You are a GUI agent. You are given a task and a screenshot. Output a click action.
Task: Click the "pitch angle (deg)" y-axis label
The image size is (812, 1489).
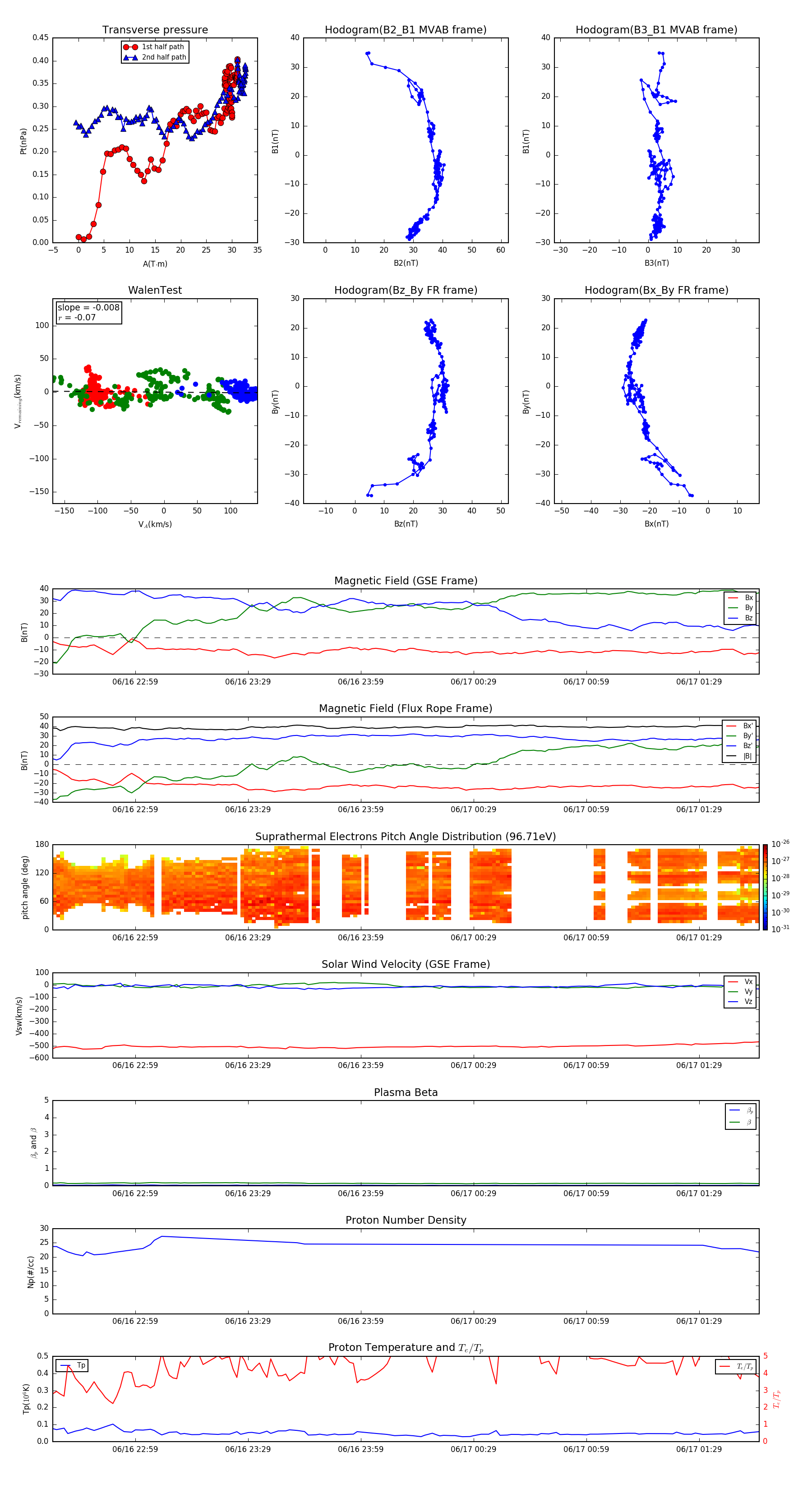[25, 887]
